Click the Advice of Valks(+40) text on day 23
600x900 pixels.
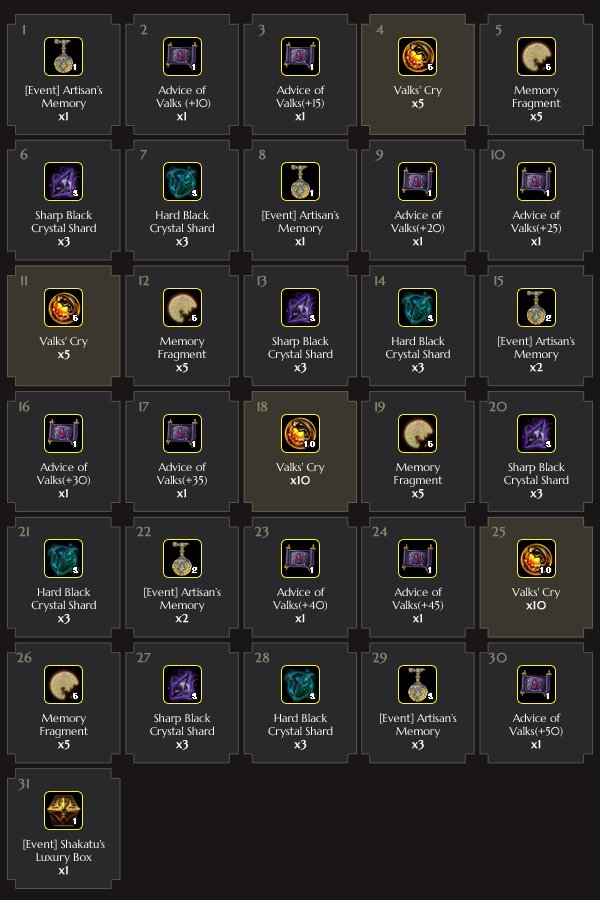tap(300, 598)
